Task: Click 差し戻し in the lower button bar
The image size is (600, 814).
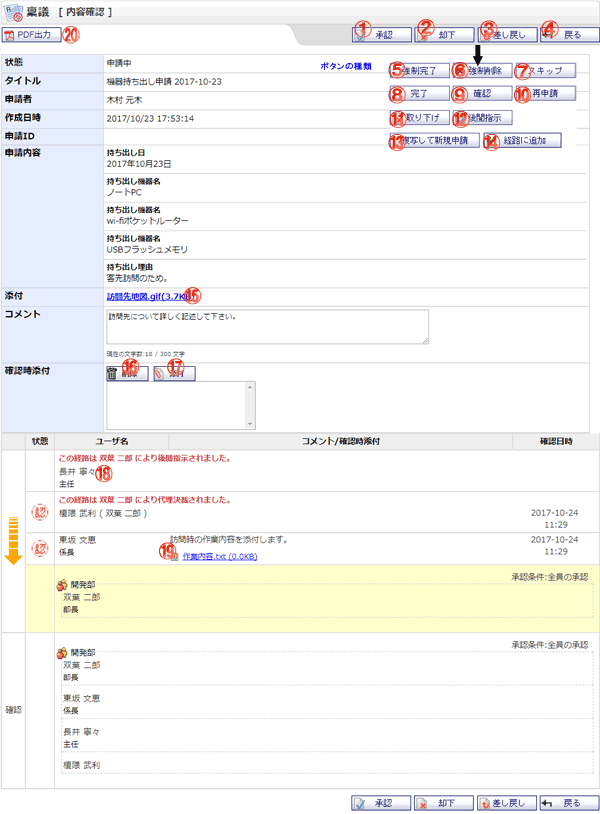Action: coord(507,803)
